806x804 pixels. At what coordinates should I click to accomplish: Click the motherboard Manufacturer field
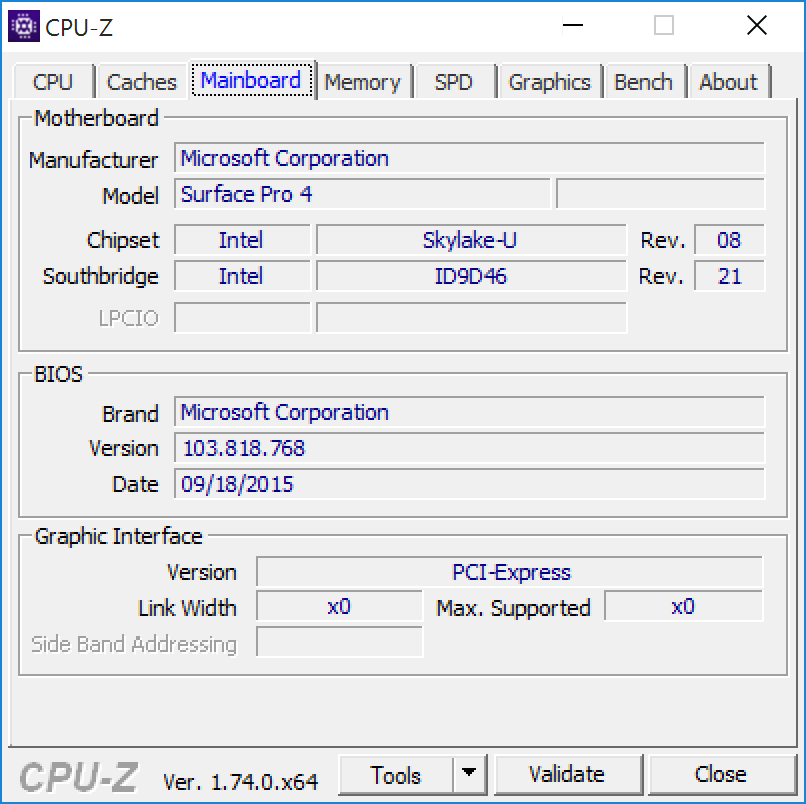tap(469, 158)
